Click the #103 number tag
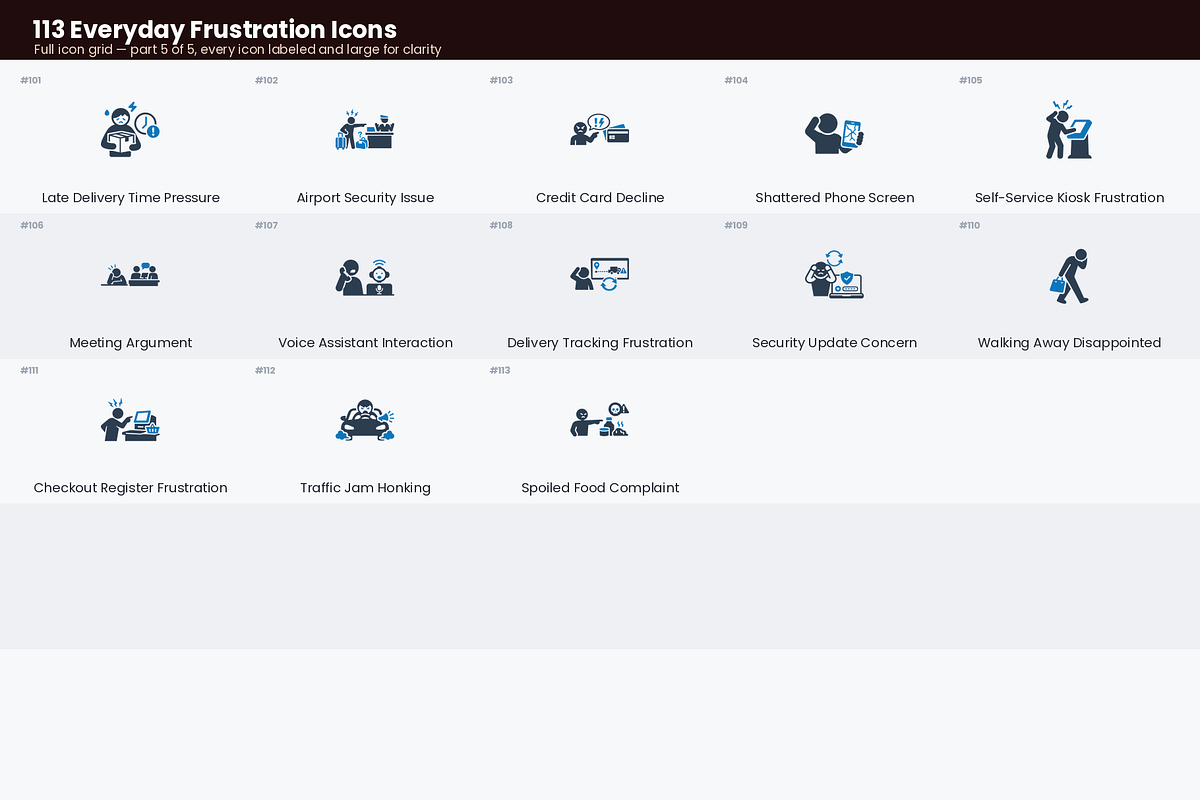Image resolution: width=1200 pixels, height=800 pixels. click(501, 80)
